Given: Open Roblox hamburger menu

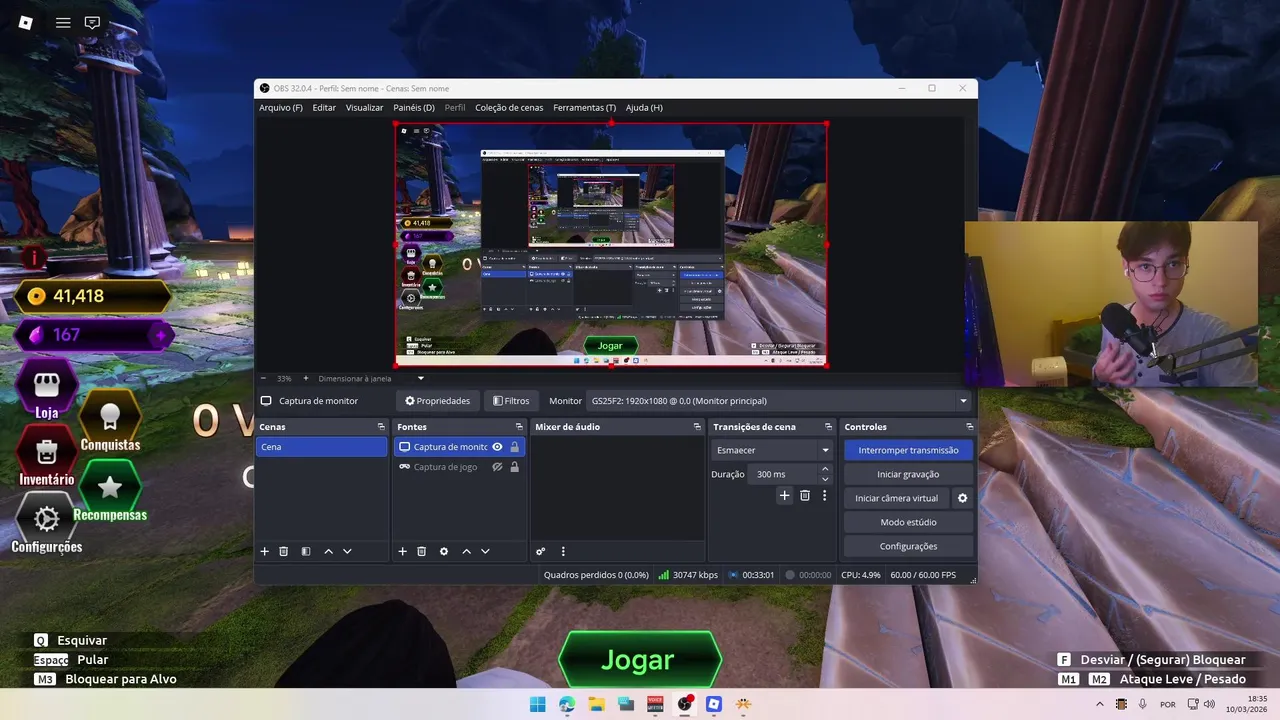Looking at the screenshot, I should point(63,22).
